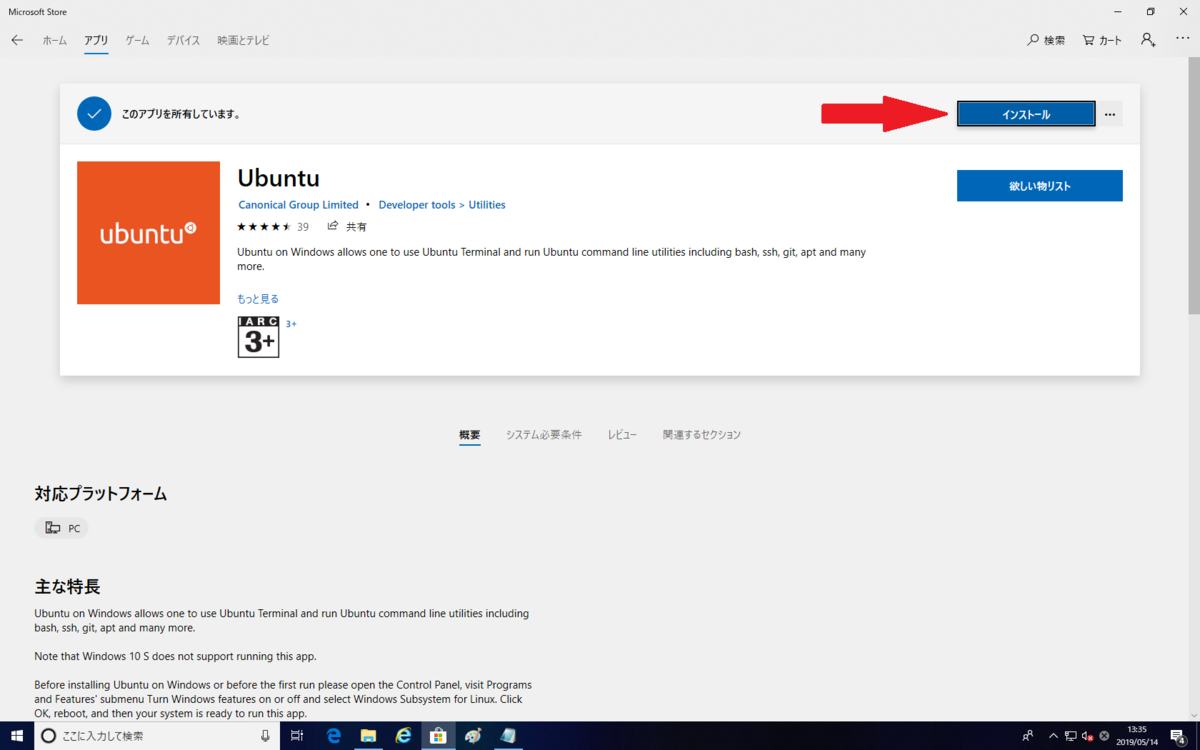1200x750 pixels.
Task: Go back with the arrow button
Action: (x=17, y=40)
